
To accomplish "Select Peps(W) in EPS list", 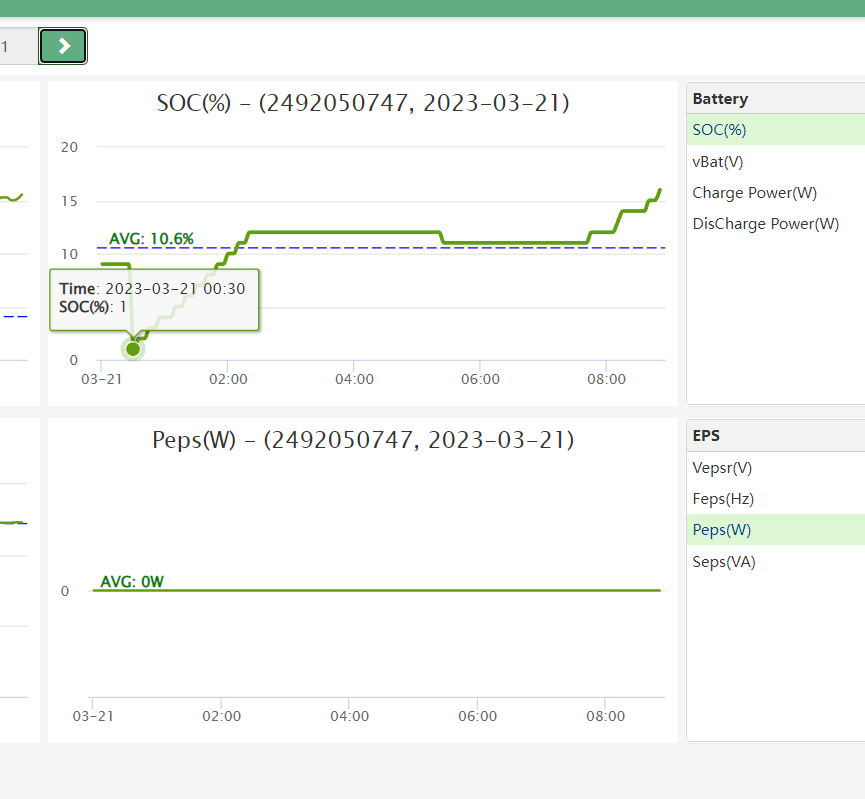I will pyautogui.click(x=776, y=530).
